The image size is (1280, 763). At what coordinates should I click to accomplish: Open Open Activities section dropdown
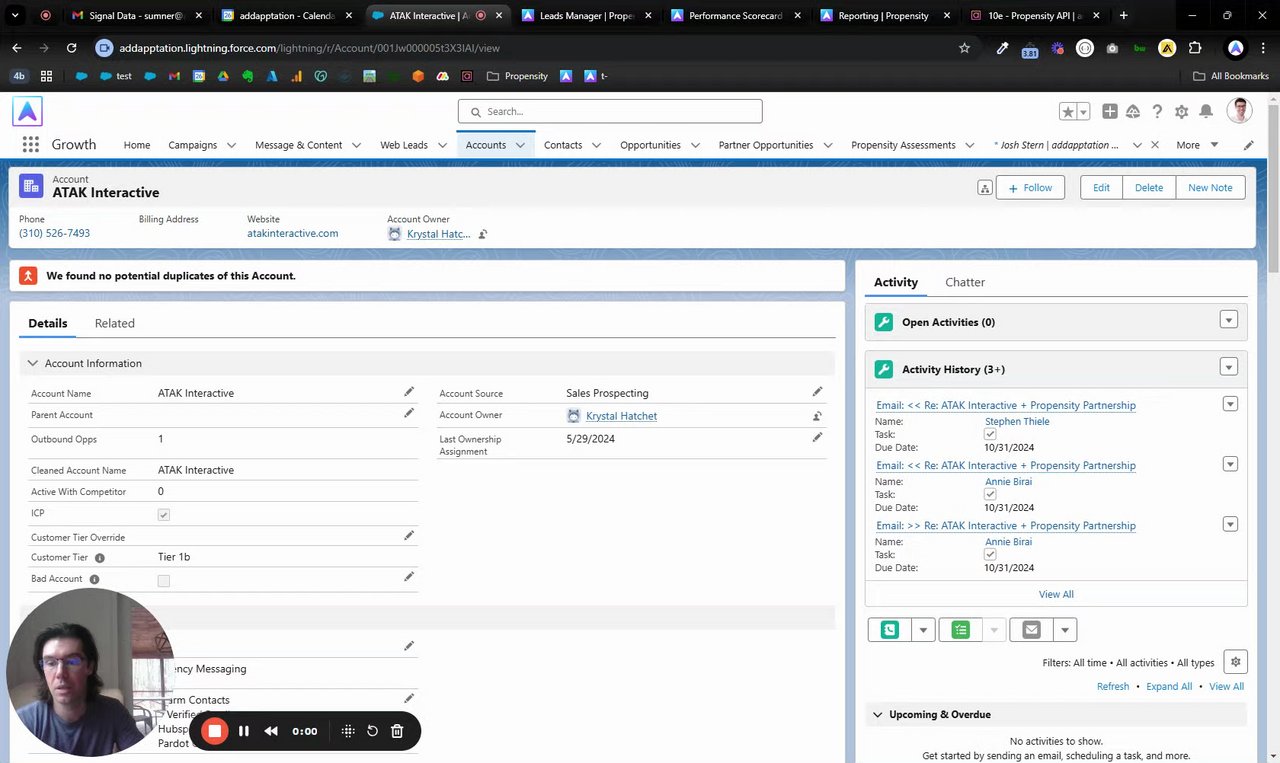(1229, 320)
